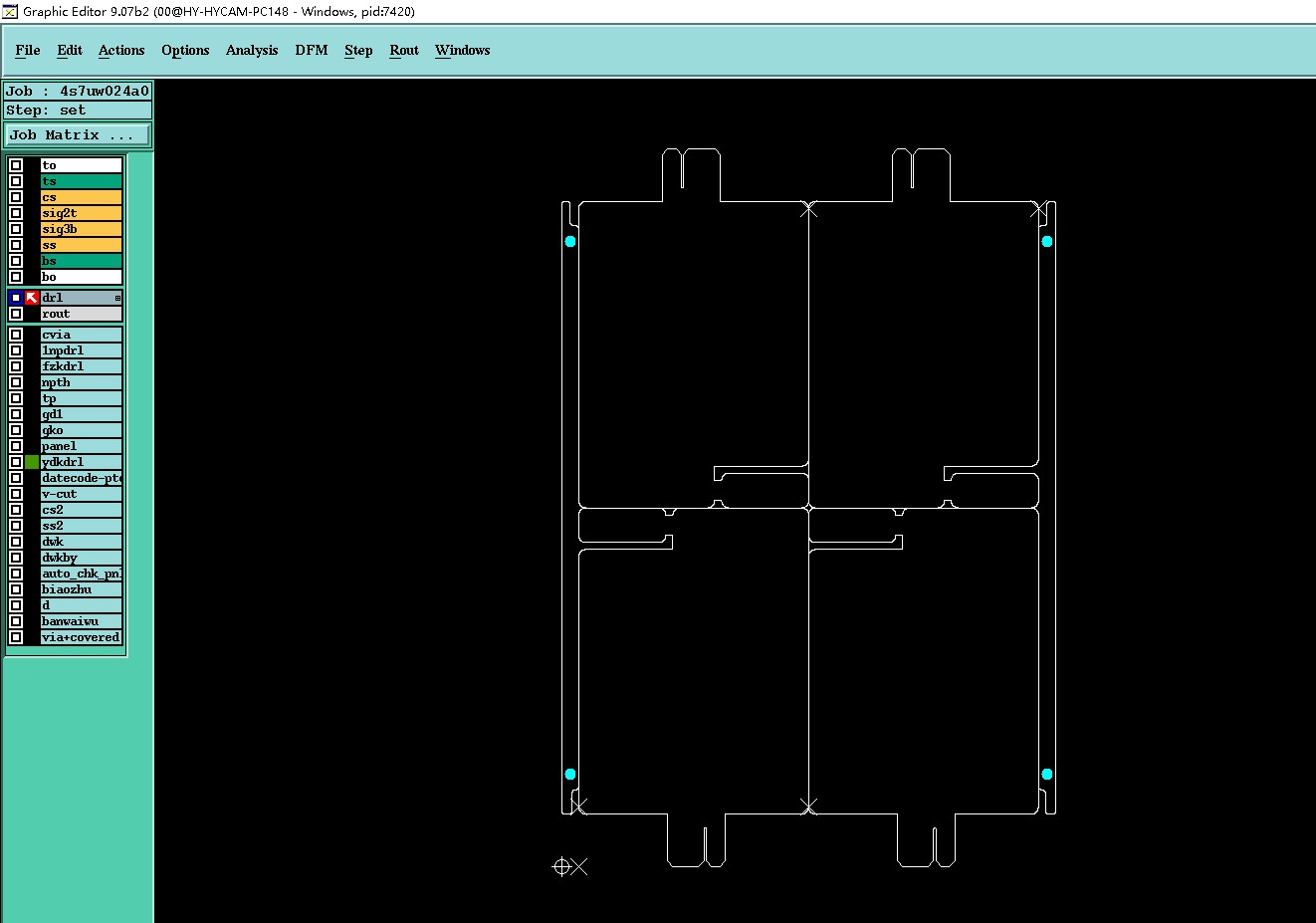Open the Analysis menu
Viewport: 1316px width, 923px height.
click(252, 50)
